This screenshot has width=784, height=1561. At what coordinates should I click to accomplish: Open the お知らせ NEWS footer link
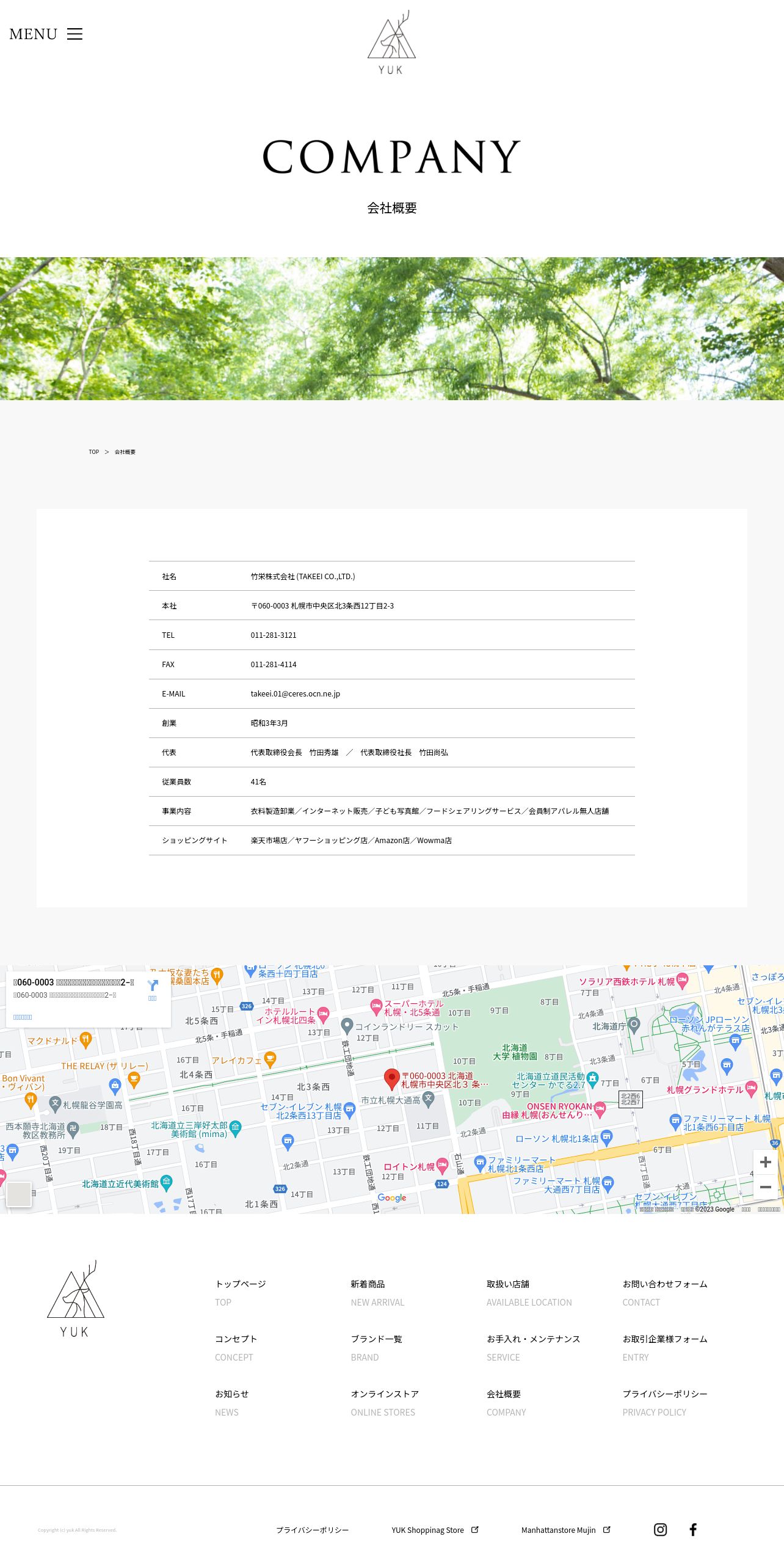coord(232,1403)
